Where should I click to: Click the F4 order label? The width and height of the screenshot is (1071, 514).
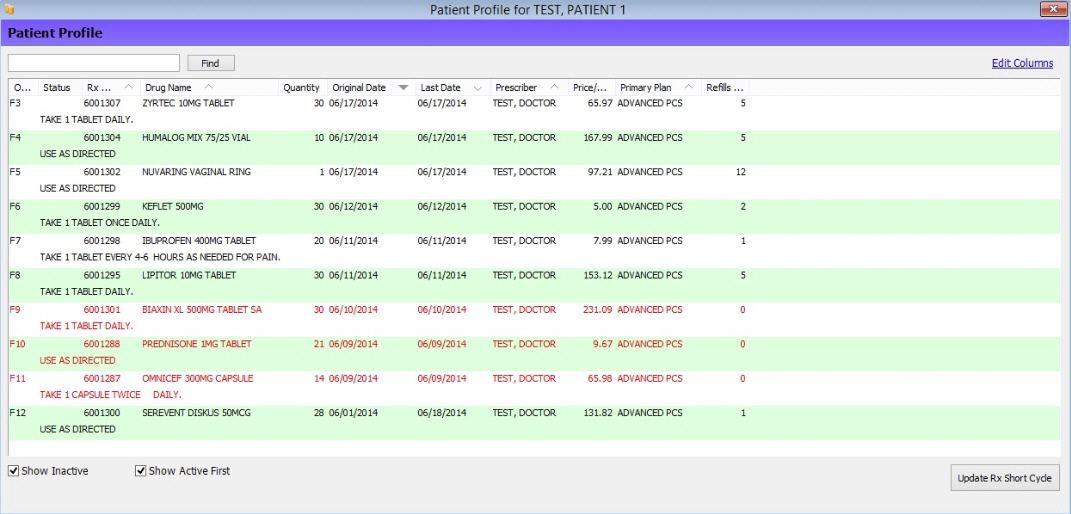15,138
